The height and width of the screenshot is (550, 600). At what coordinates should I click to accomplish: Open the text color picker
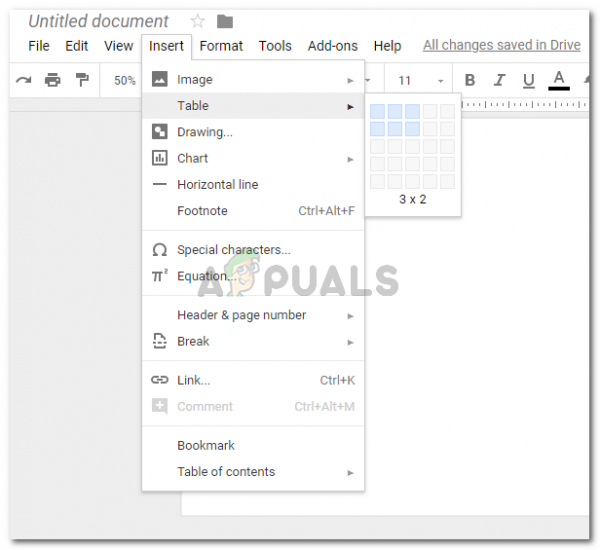click(x=559, y=80)
